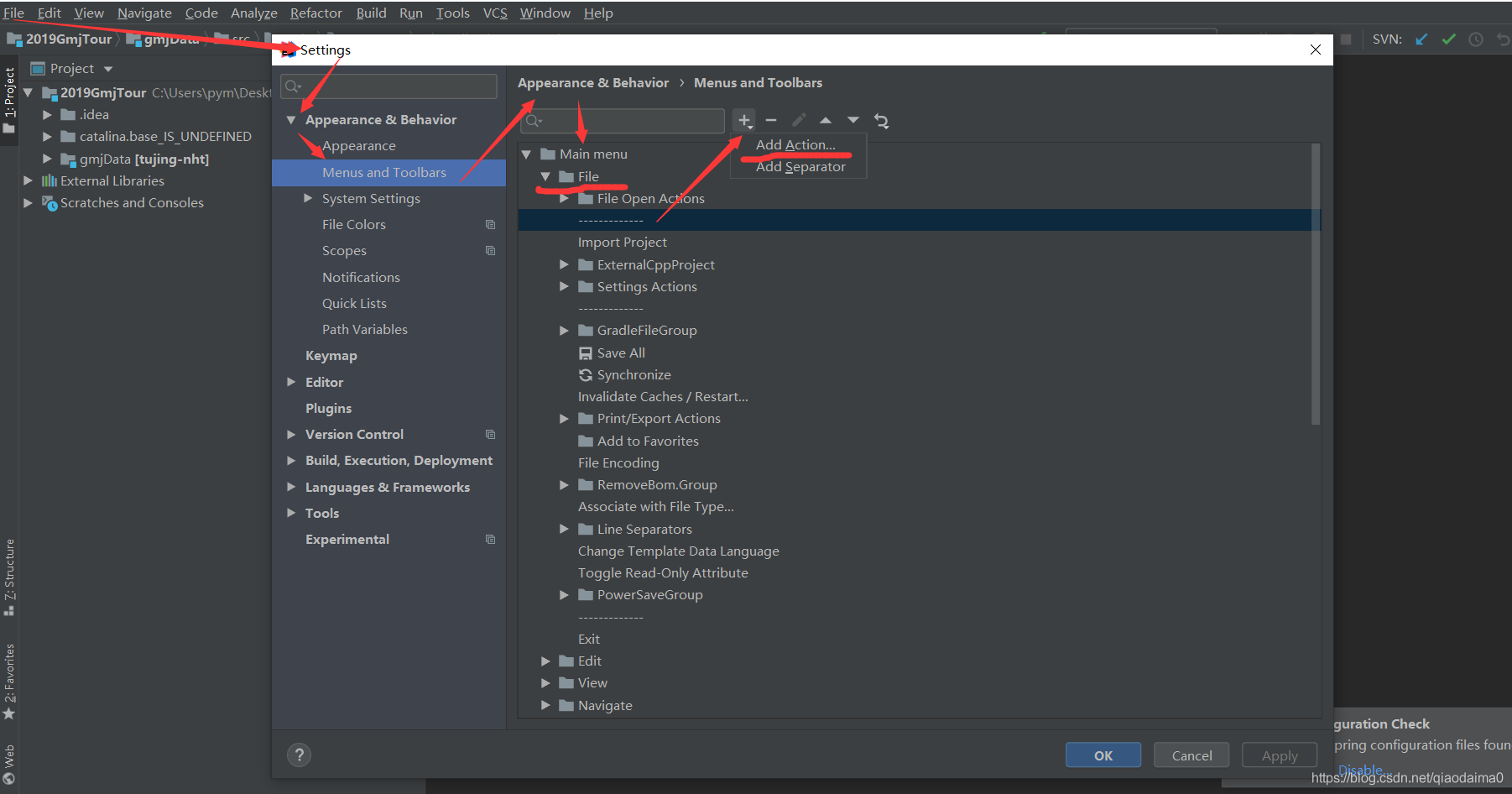Screen dimensions: 1512x794
Task: Collapse the File node under Main menu
Action: click(x=545, y=176)
